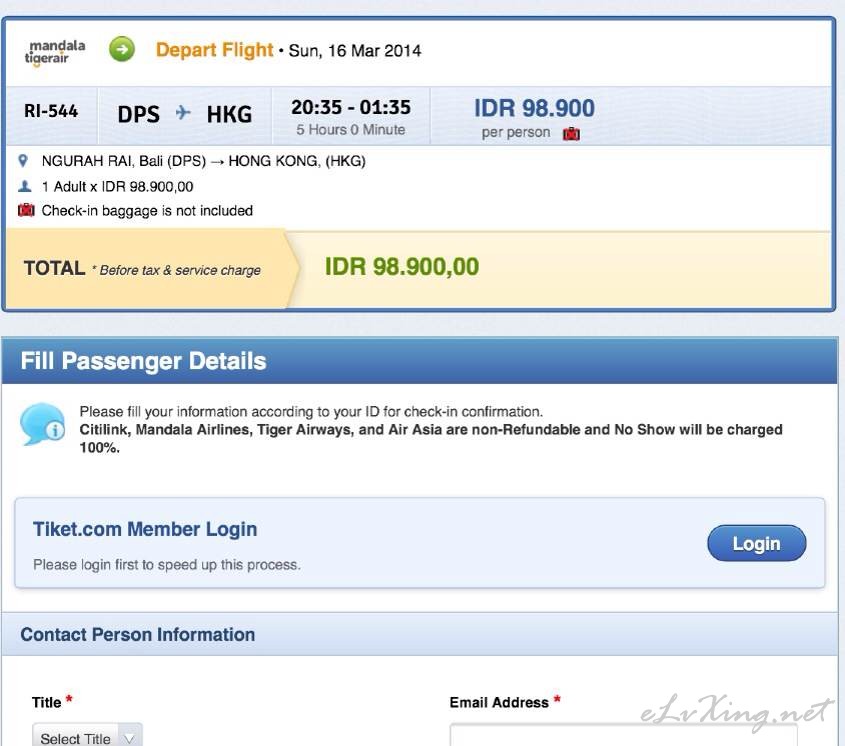
Task: Click the Mandala Tigerair airline logo
Action: [x=54, y=52]
